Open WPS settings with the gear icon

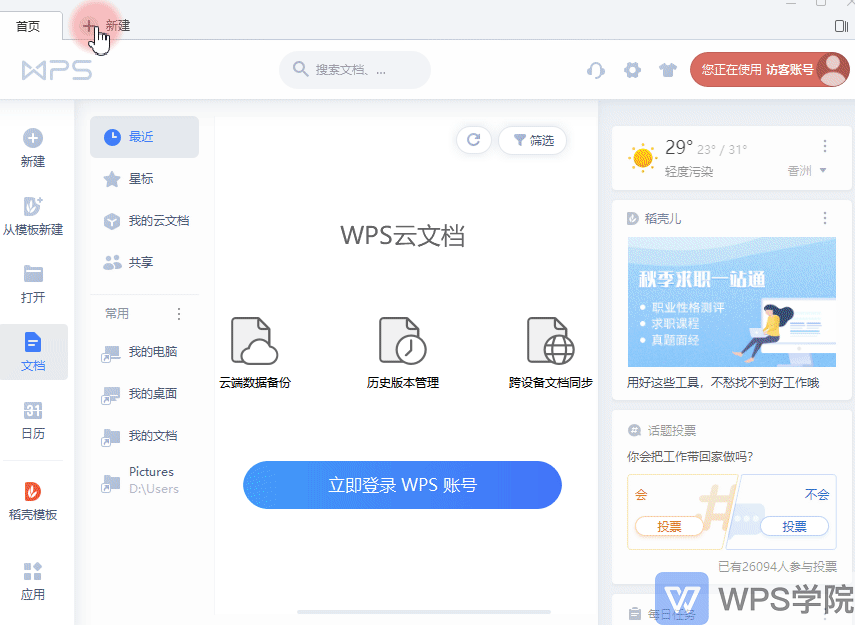(632, 70)
